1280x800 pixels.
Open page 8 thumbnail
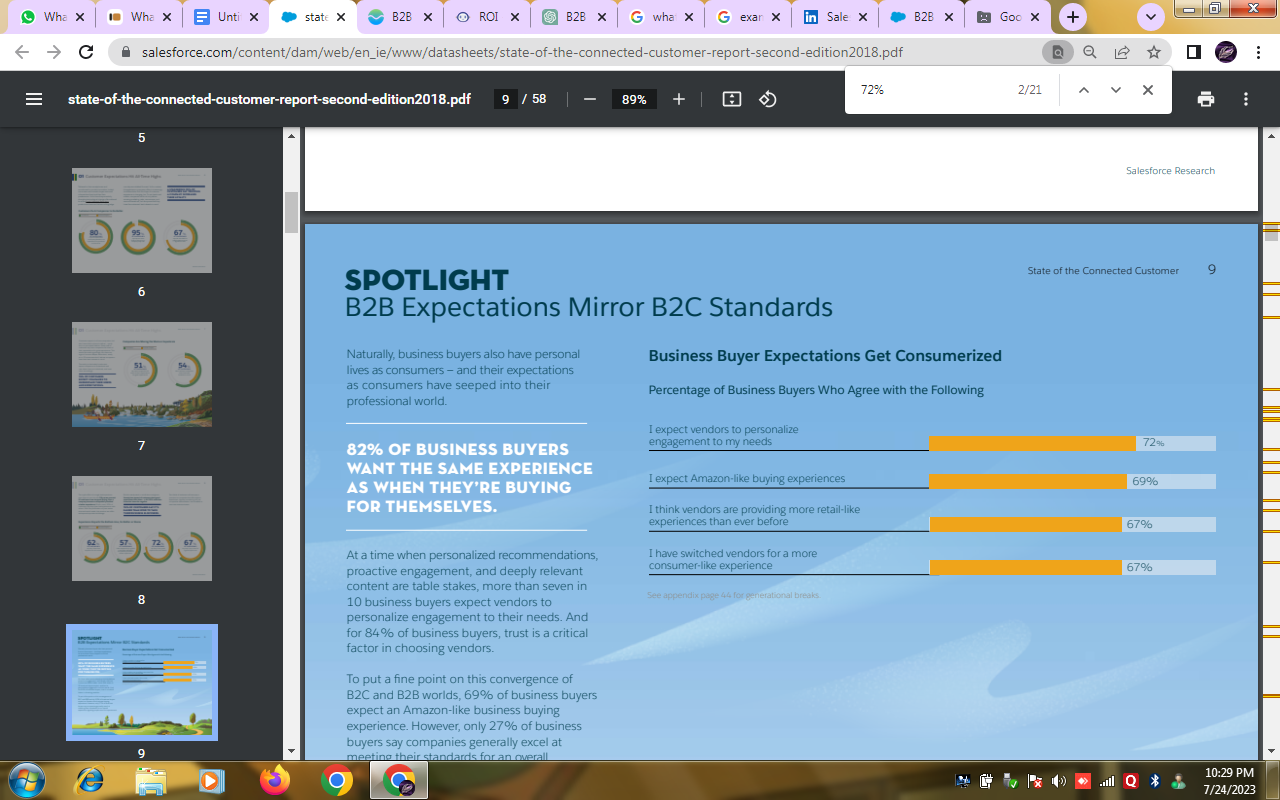142,528
